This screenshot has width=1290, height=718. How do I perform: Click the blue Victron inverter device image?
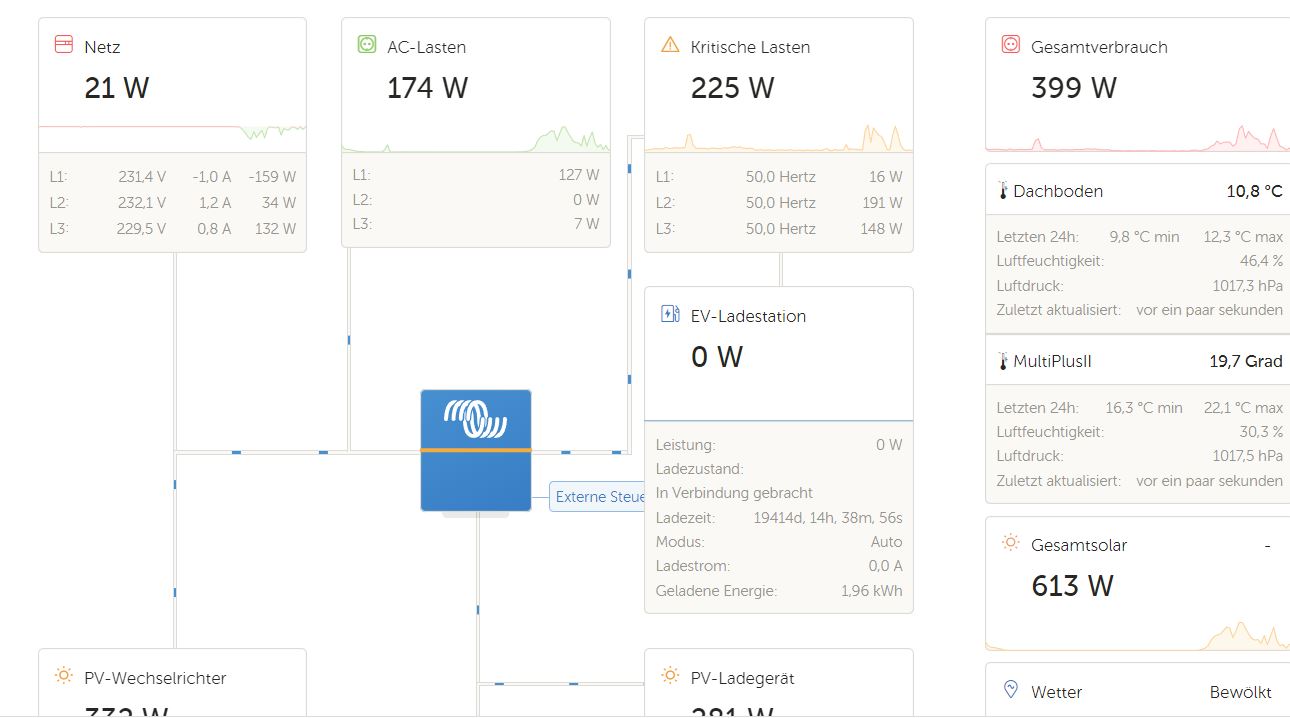pos(475,450)
